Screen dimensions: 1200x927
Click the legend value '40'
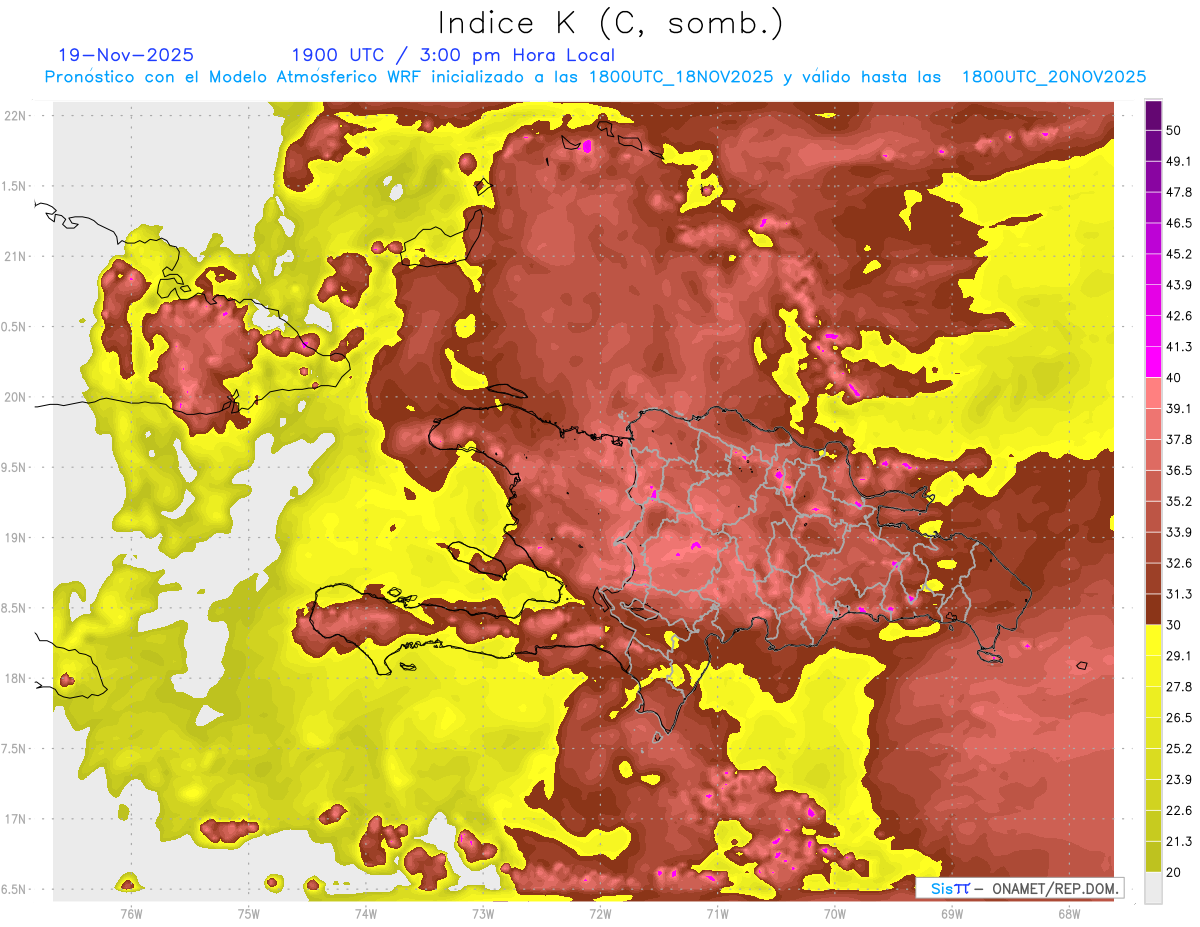(x=1174, y=378)
